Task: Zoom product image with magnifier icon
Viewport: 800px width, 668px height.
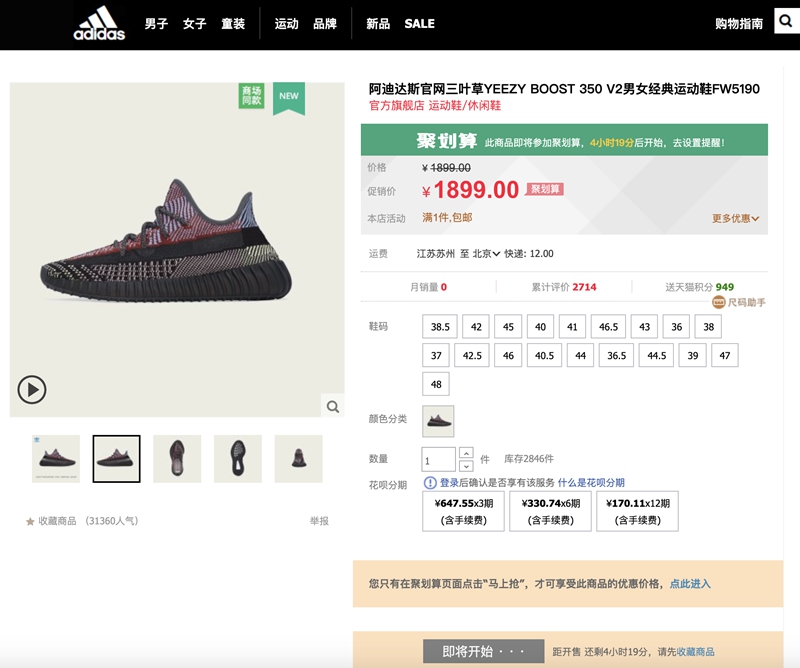Action: 333,406
